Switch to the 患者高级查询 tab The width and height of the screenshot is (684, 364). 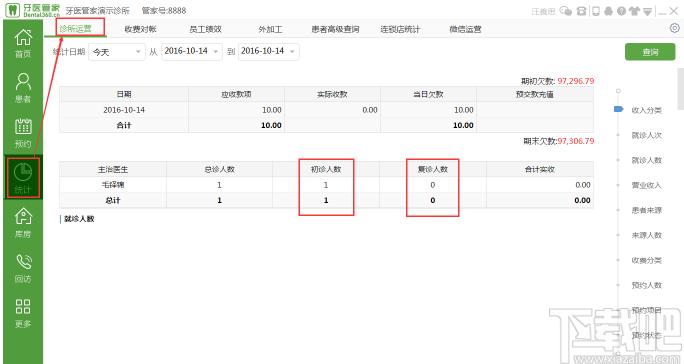click(x=335, y=29)
